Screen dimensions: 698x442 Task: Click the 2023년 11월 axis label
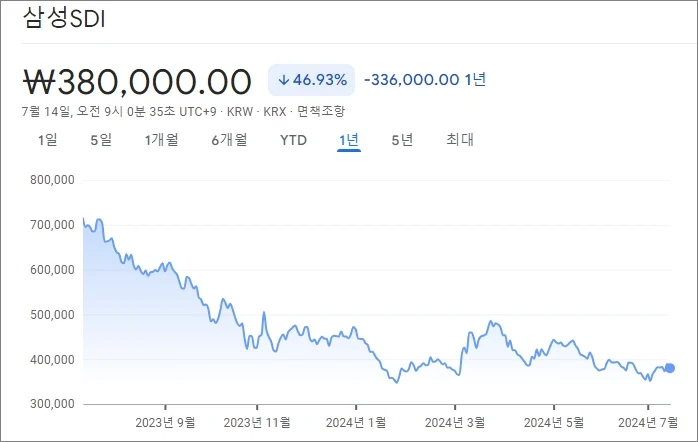coord(257,422)
